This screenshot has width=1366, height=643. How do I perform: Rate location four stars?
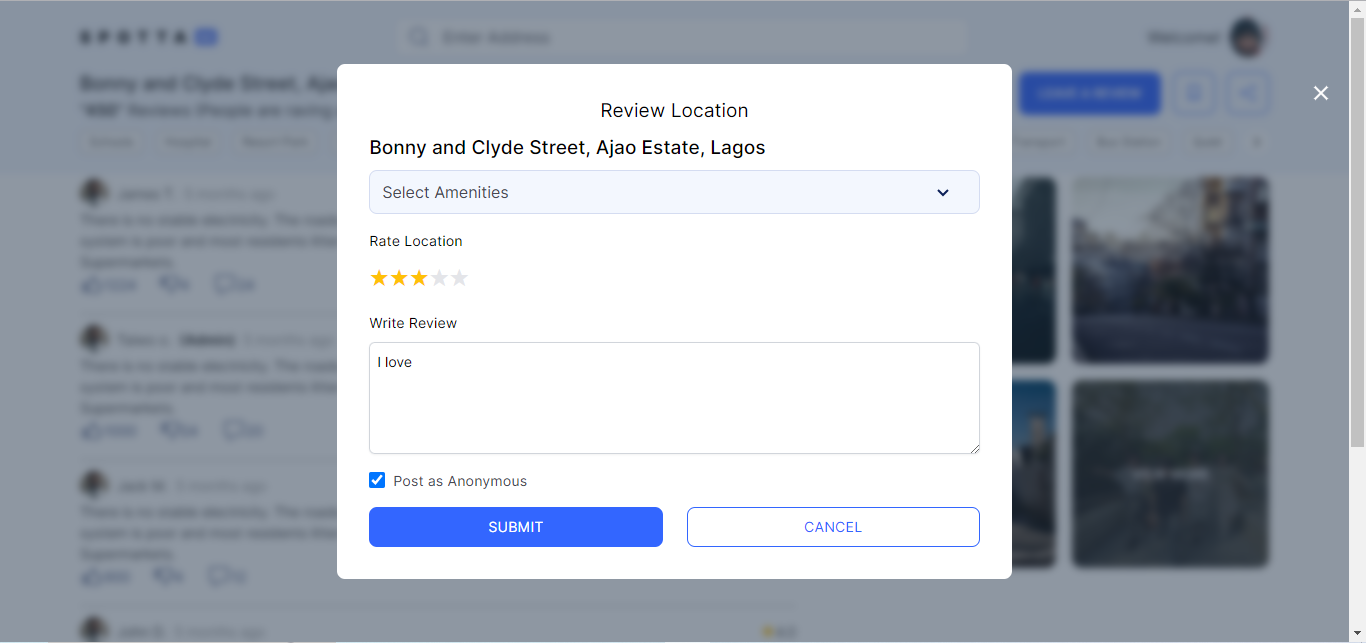tap(439, 278)
